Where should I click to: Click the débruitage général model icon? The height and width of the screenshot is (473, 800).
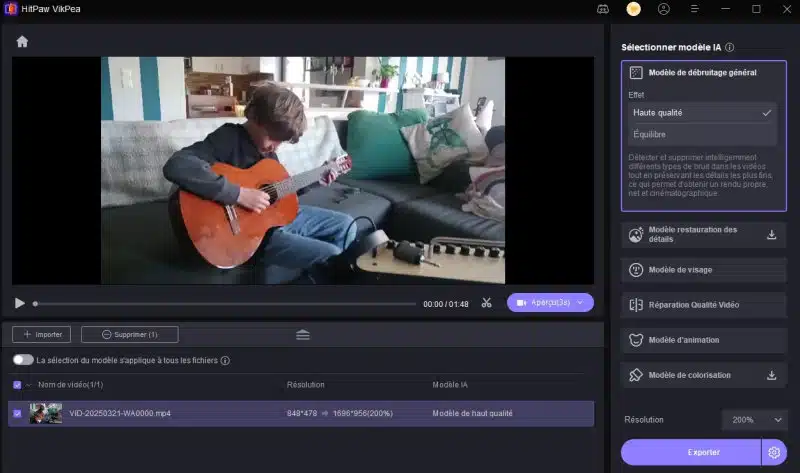(x=636, y=72)
